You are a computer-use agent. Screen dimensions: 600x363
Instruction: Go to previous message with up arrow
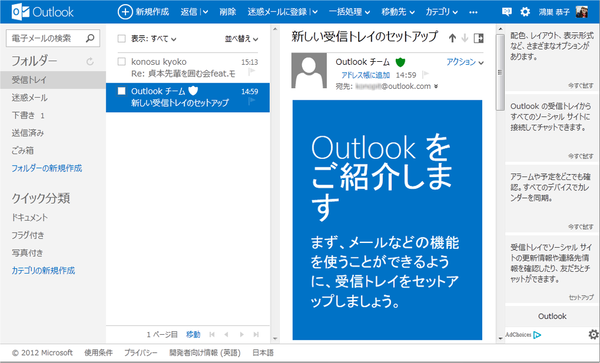pos(452,38)
